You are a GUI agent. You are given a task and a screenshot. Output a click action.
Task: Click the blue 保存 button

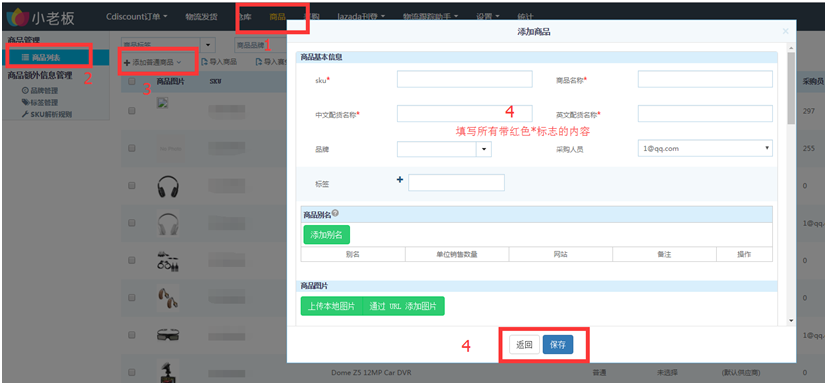click(x=557, y=345)
